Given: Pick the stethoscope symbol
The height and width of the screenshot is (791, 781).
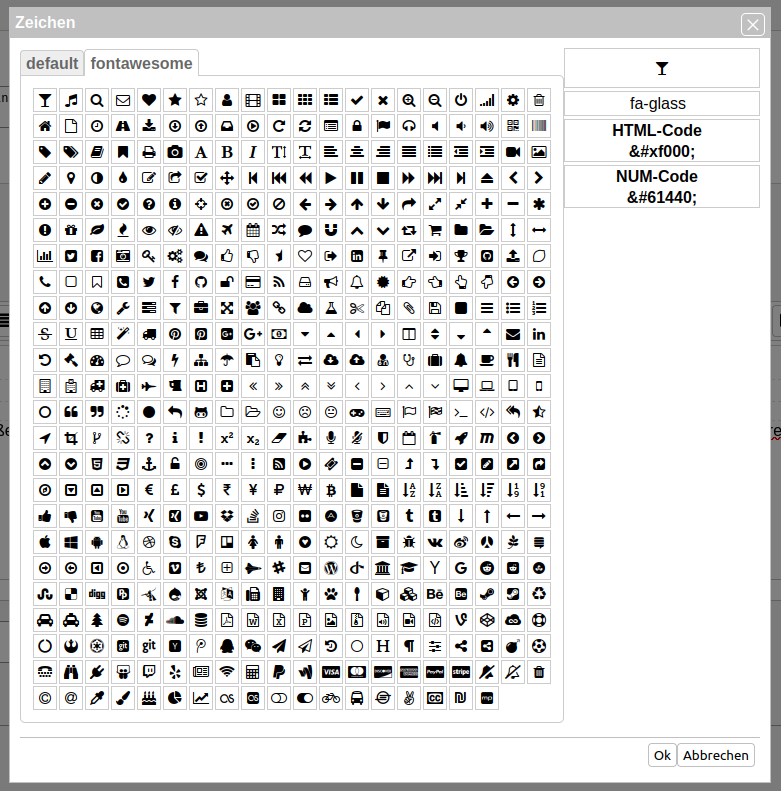Looking at the screenshot, I should tap(409, 360).
